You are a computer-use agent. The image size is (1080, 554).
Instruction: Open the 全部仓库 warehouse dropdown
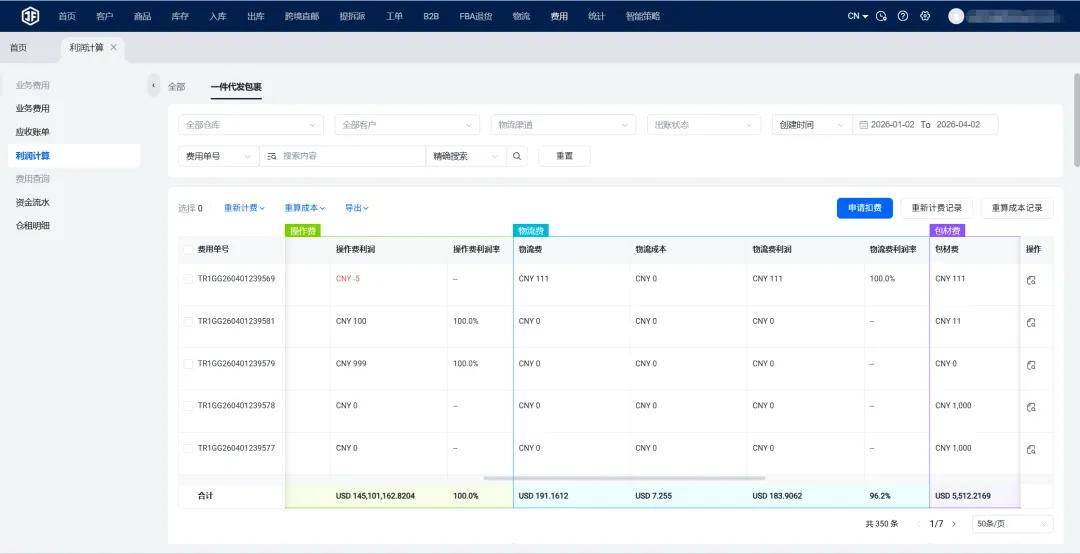click(251, 125)
